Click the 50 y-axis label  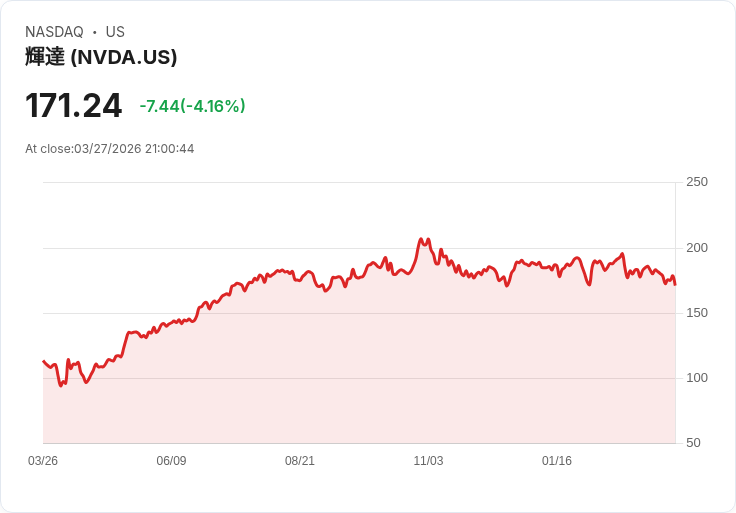693,443
